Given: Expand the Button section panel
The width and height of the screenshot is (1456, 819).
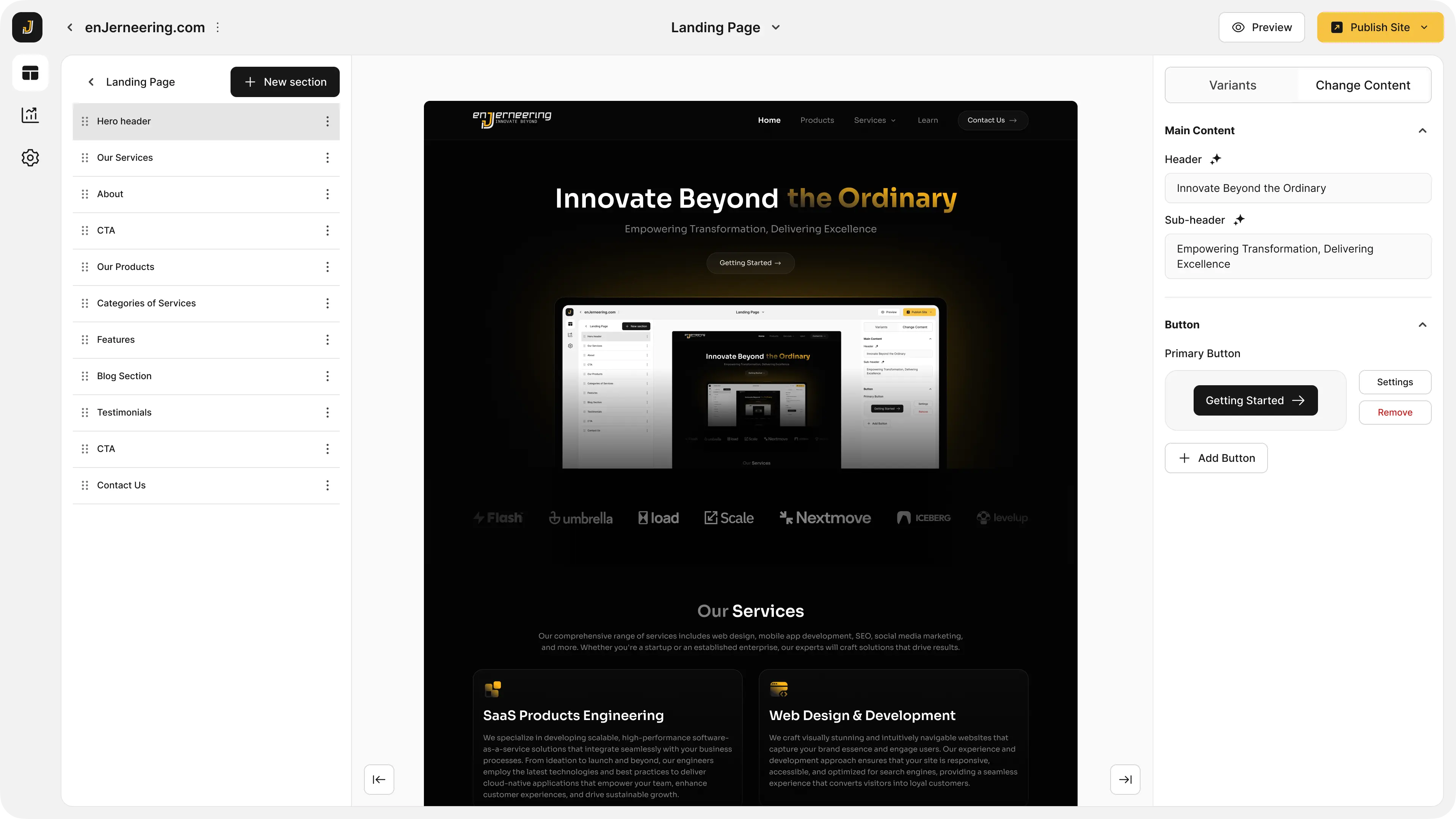Looking at the screenshot, I should click(1424, 325).
